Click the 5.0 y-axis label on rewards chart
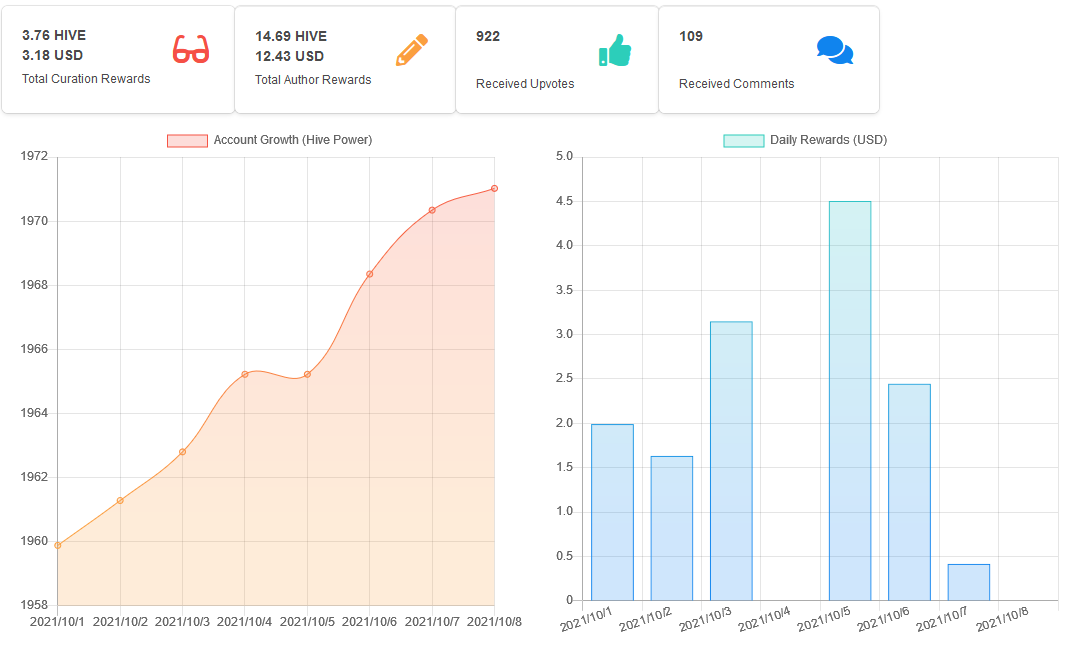The width and height of the screenshot is (1072, 659). [565, 156]
